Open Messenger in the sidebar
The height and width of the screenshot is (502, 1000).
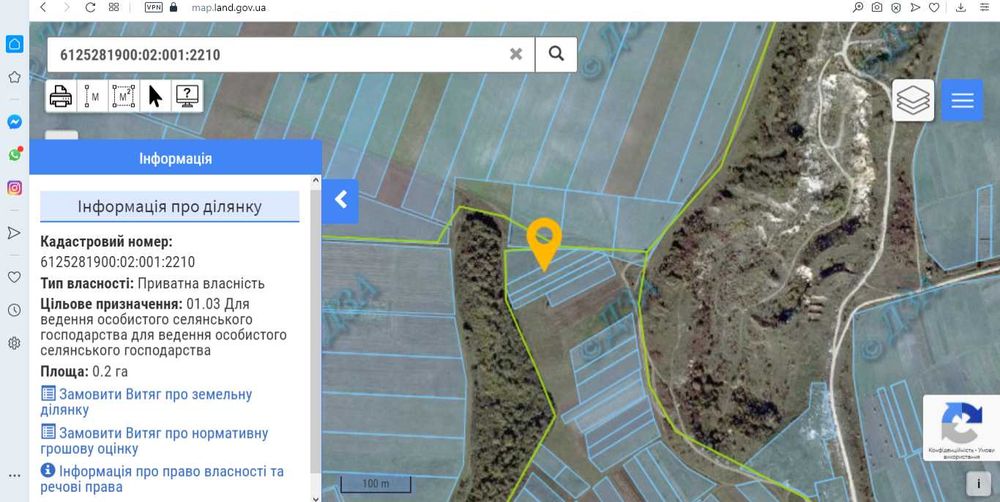click(x=14, y=122)
